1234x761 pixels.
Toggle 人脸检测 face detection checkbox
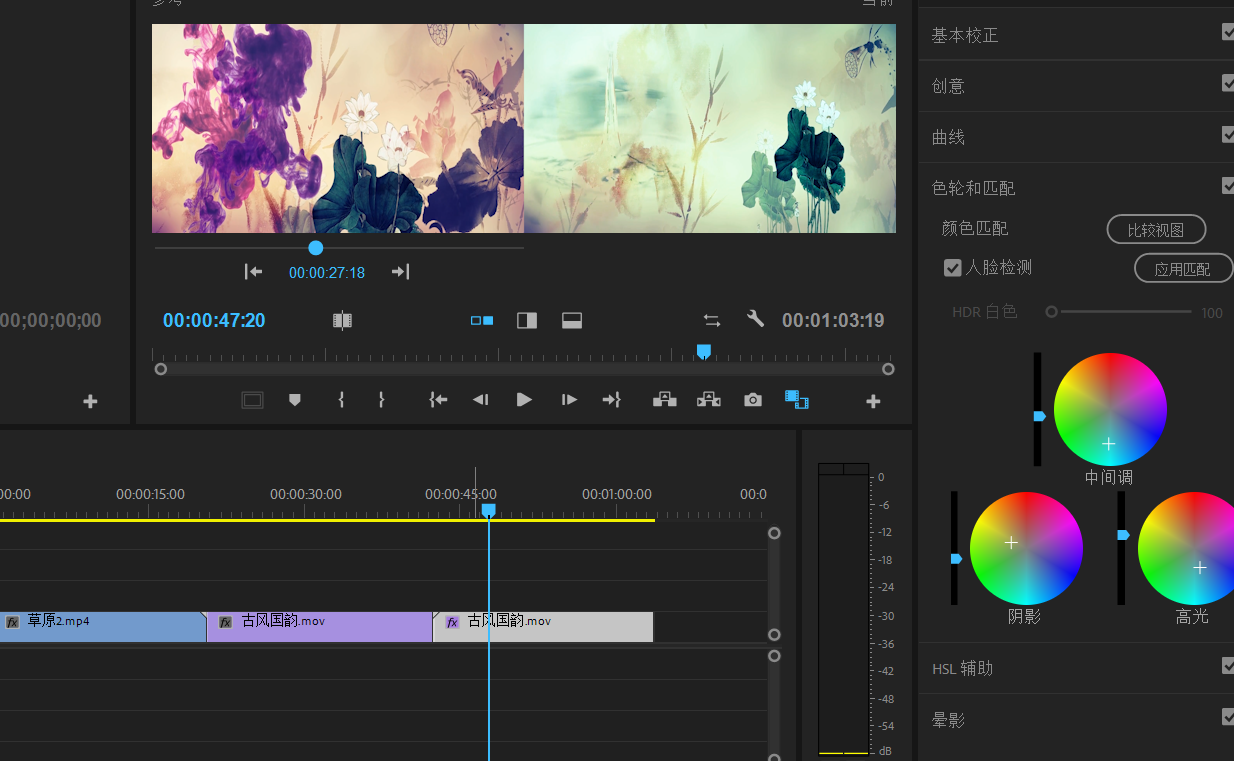[x=953, y=268]
